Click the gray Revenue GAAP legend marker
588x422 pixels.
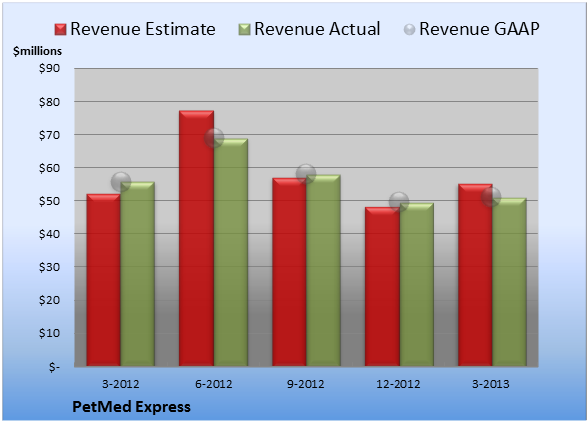click(410, 29)
